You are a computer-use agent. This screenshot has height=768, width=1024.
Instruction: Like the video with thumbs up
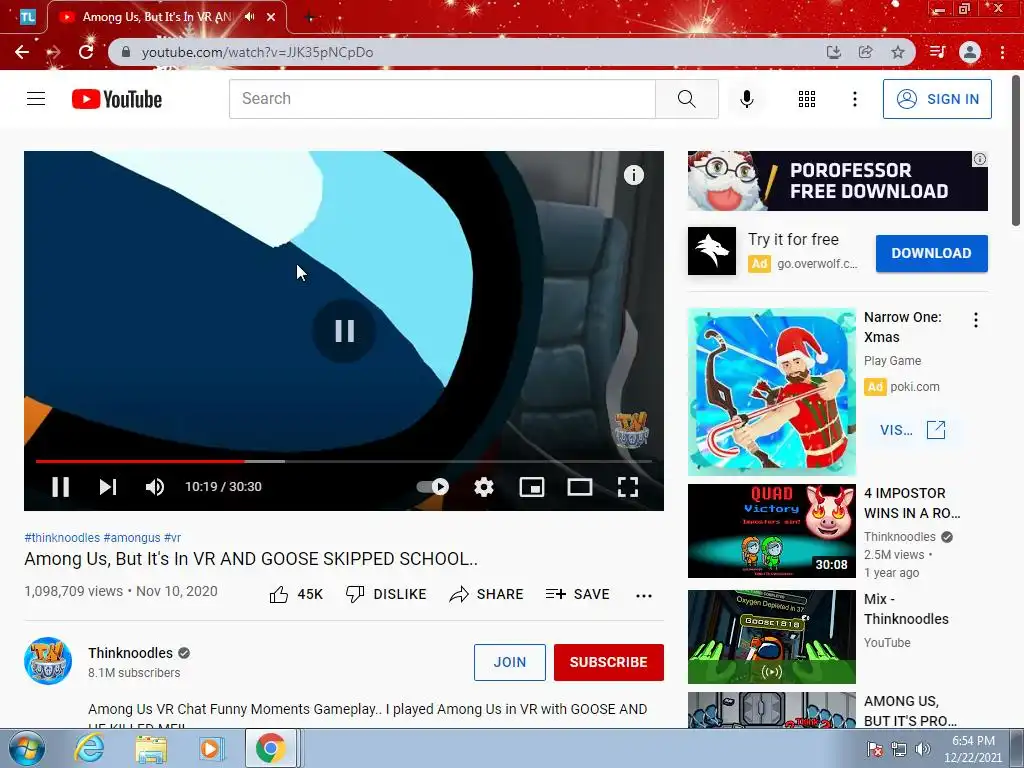pos(296,594)
